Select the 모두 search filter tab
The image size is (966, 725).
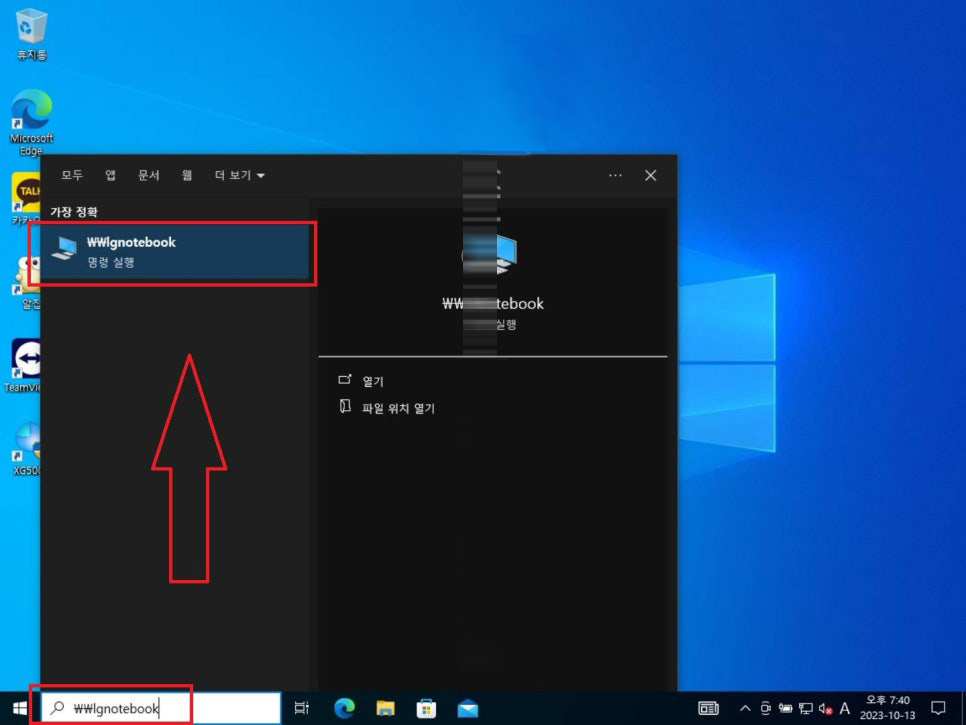click(71, 176)
